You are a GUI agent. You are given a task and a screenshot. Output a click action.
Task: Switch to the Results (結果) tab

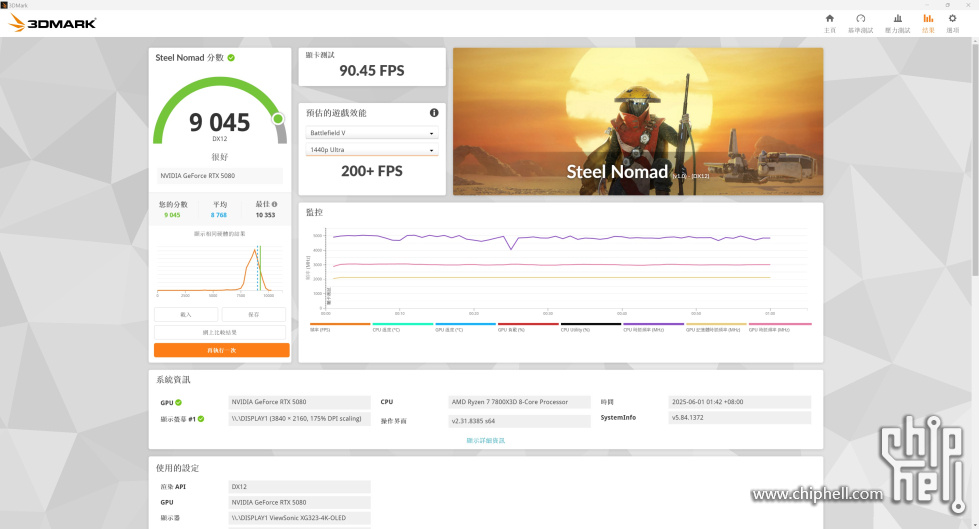[x=928, y=23]
